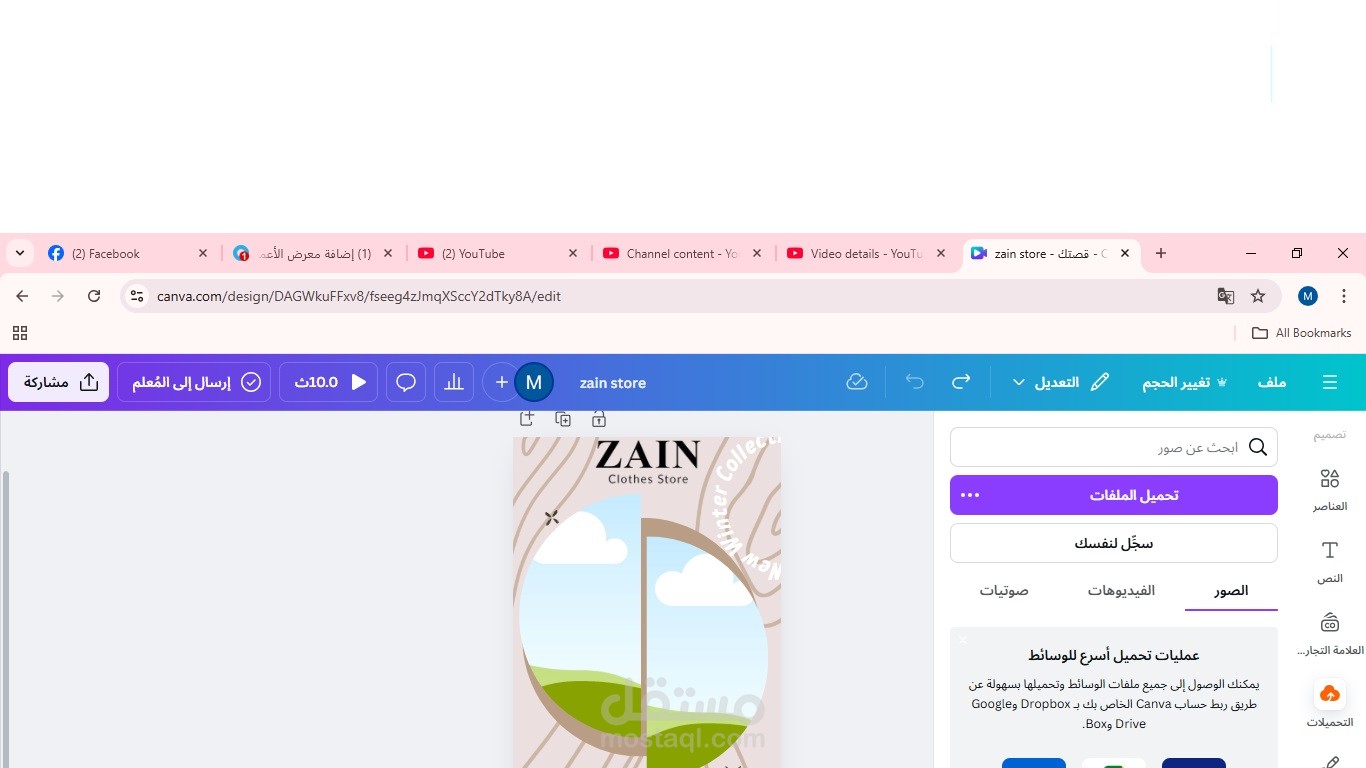Open upload options three-dots menu
This screenshot has height=768, width=1366.
click(x=970, y=495)
